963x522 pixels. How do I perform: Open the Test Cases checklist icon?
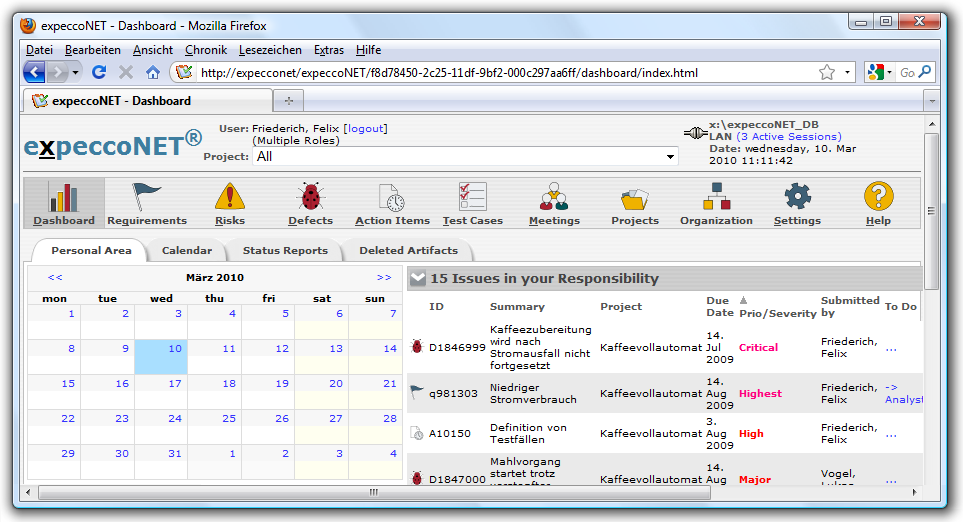[x=473, y=197]
